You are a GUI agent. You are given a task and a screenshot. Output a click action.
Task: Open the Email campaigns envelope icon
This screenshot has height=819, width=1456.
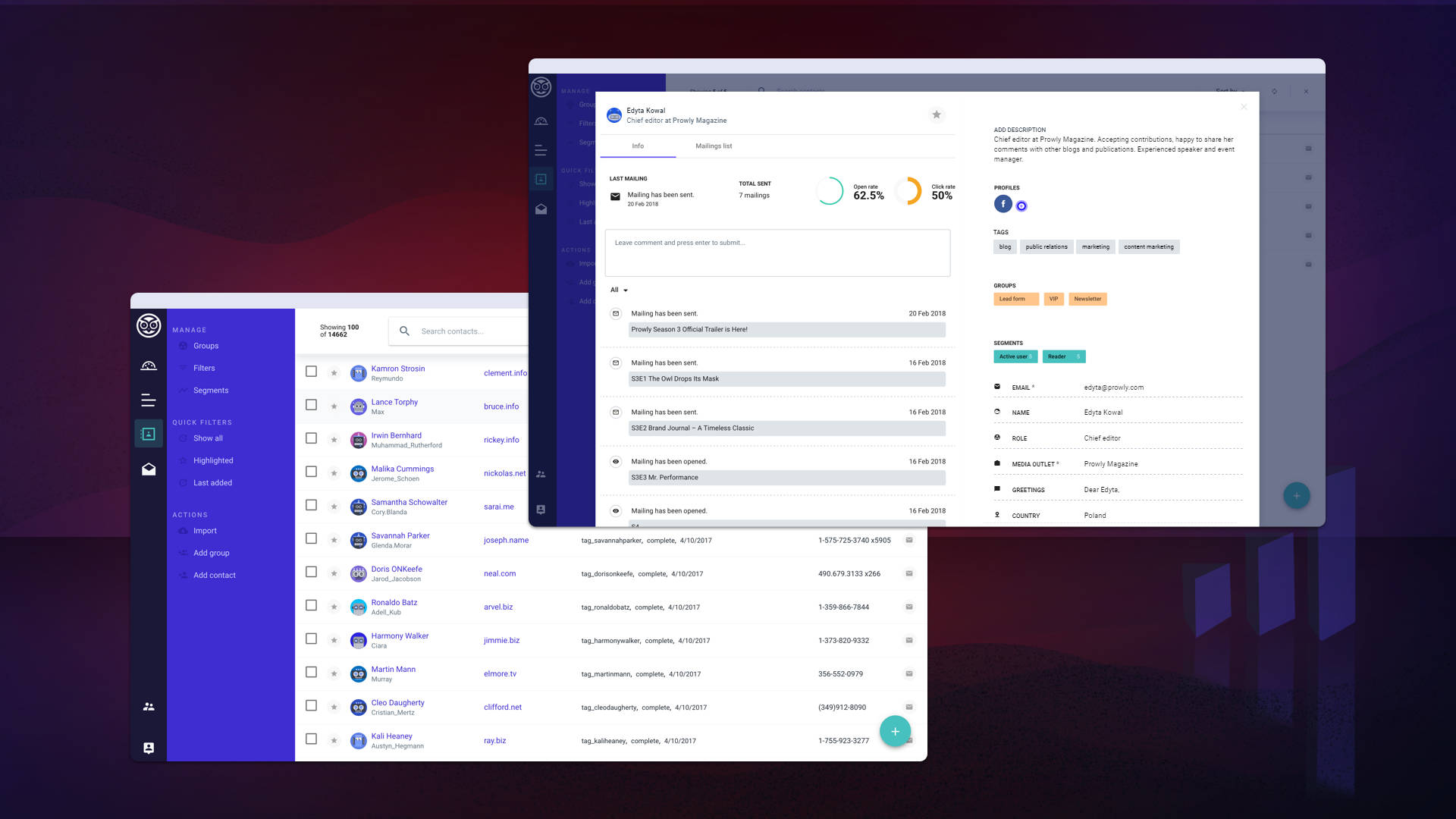149,469
